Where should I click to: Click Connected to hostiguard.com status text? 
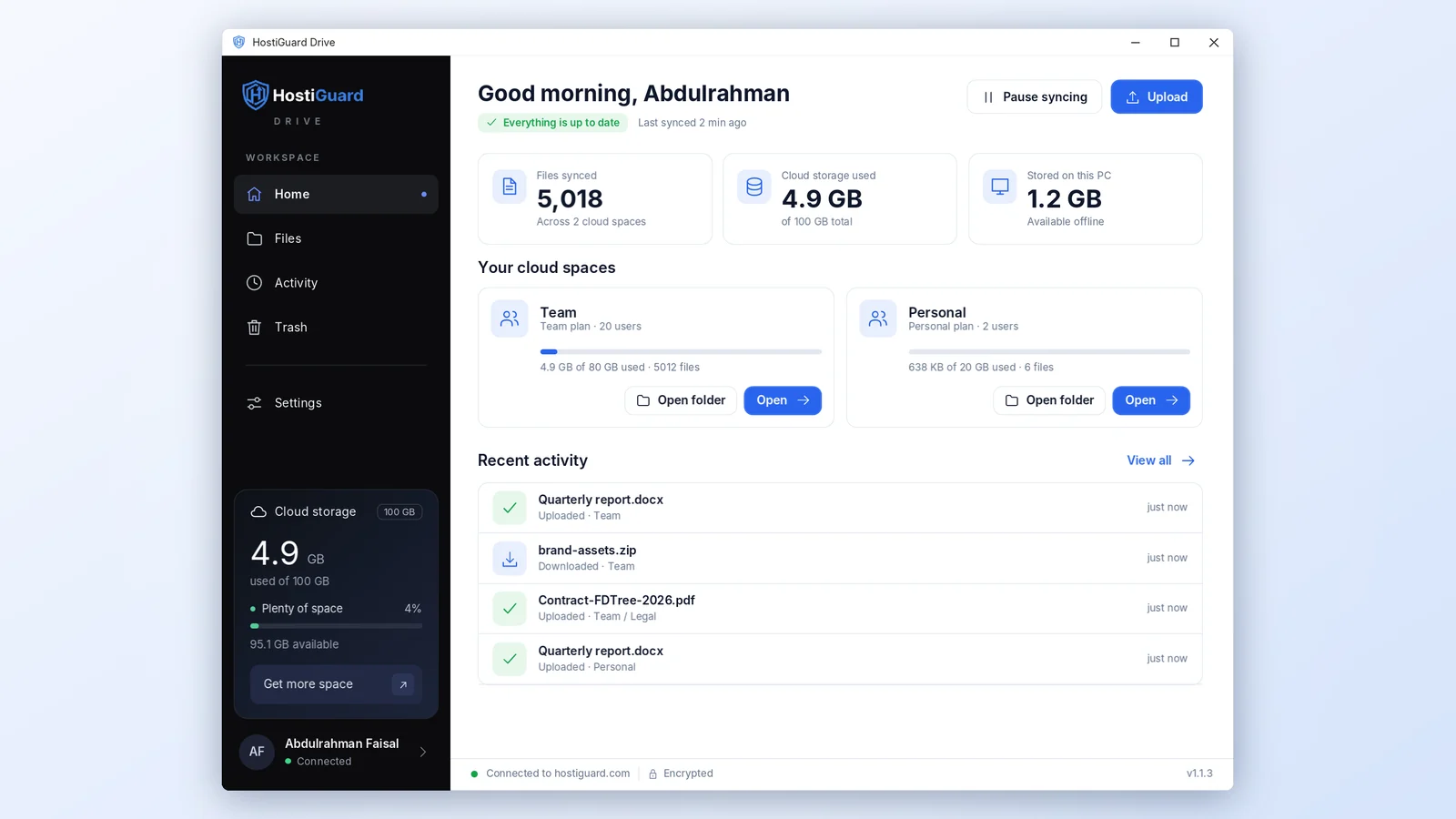pyautogui.click(x=558, y=773)
